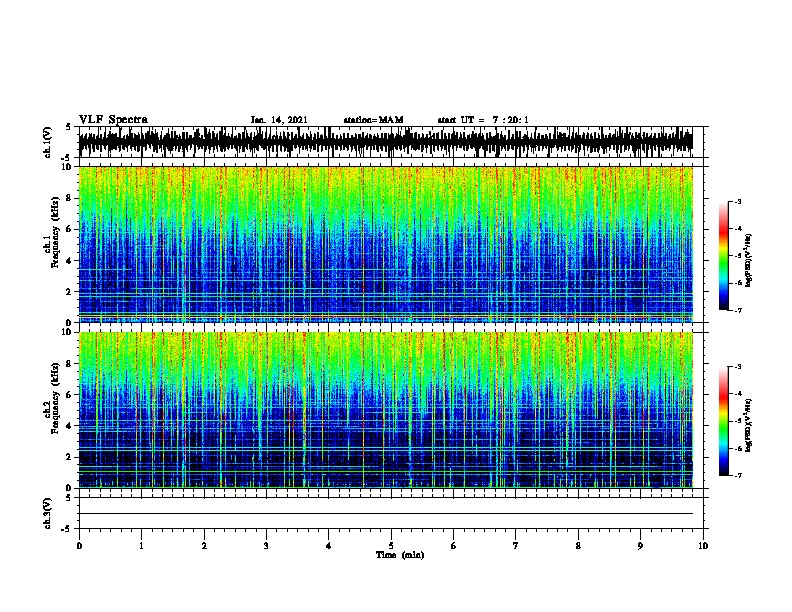Click the "4" kHz tick on ch.2 spectrogram

69,426
